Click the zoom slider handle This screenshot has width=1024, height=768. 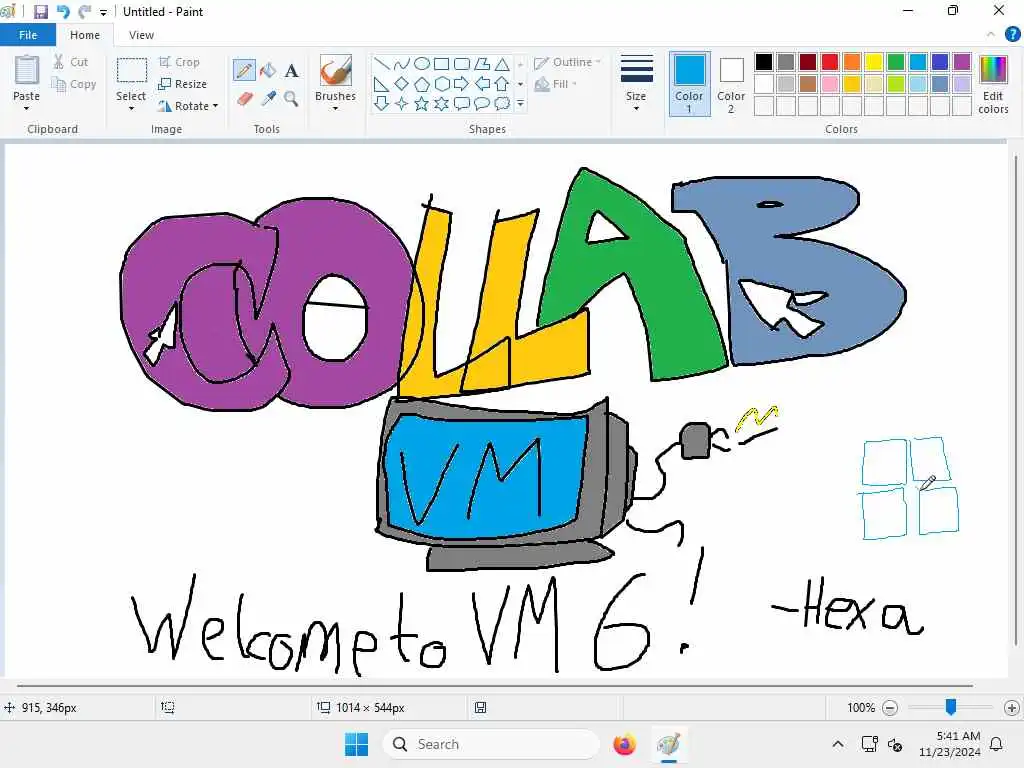(951, 706)
